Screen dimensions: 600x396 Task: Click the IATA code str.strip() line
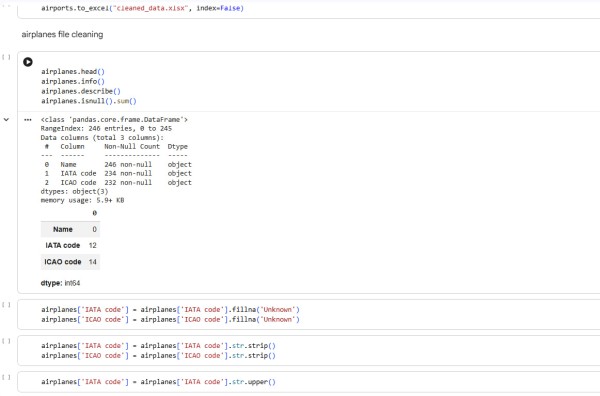[158, 346]
